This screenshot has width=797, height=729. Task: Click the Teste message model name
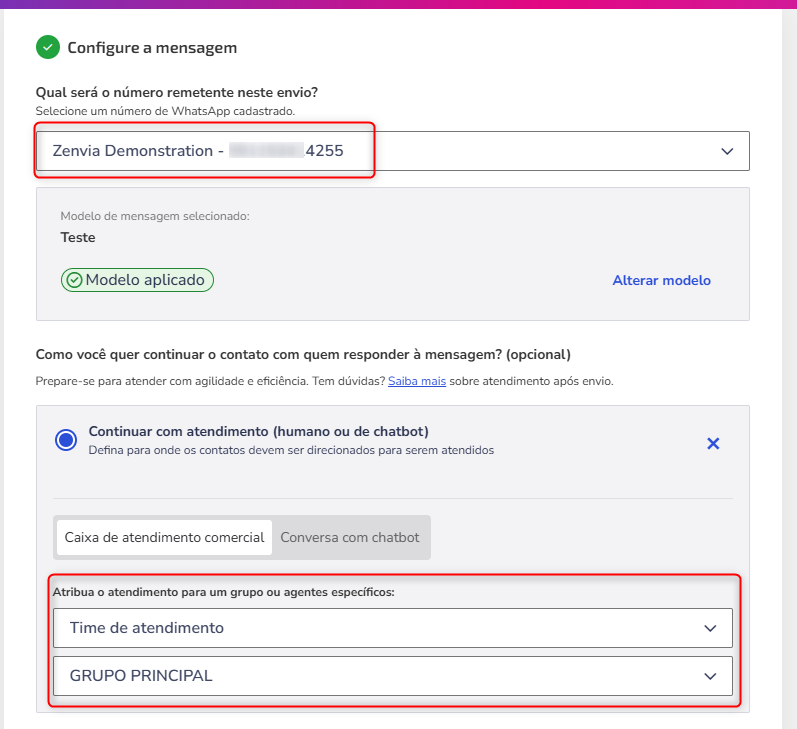pyautogui.click(x=78, y=237)
